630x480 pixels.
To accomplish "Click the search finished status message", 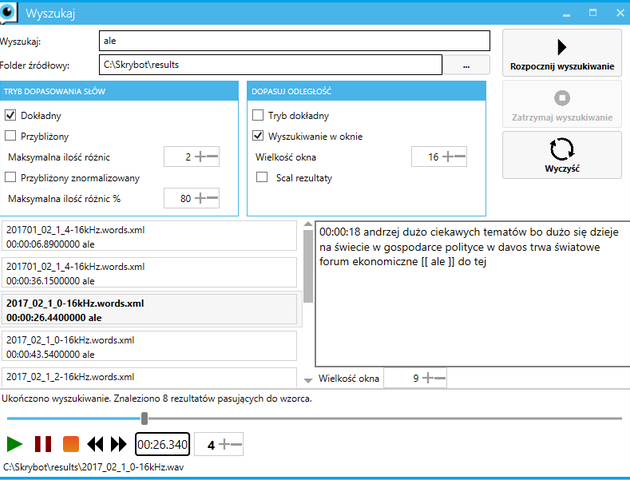I will (x=157, y=399).
